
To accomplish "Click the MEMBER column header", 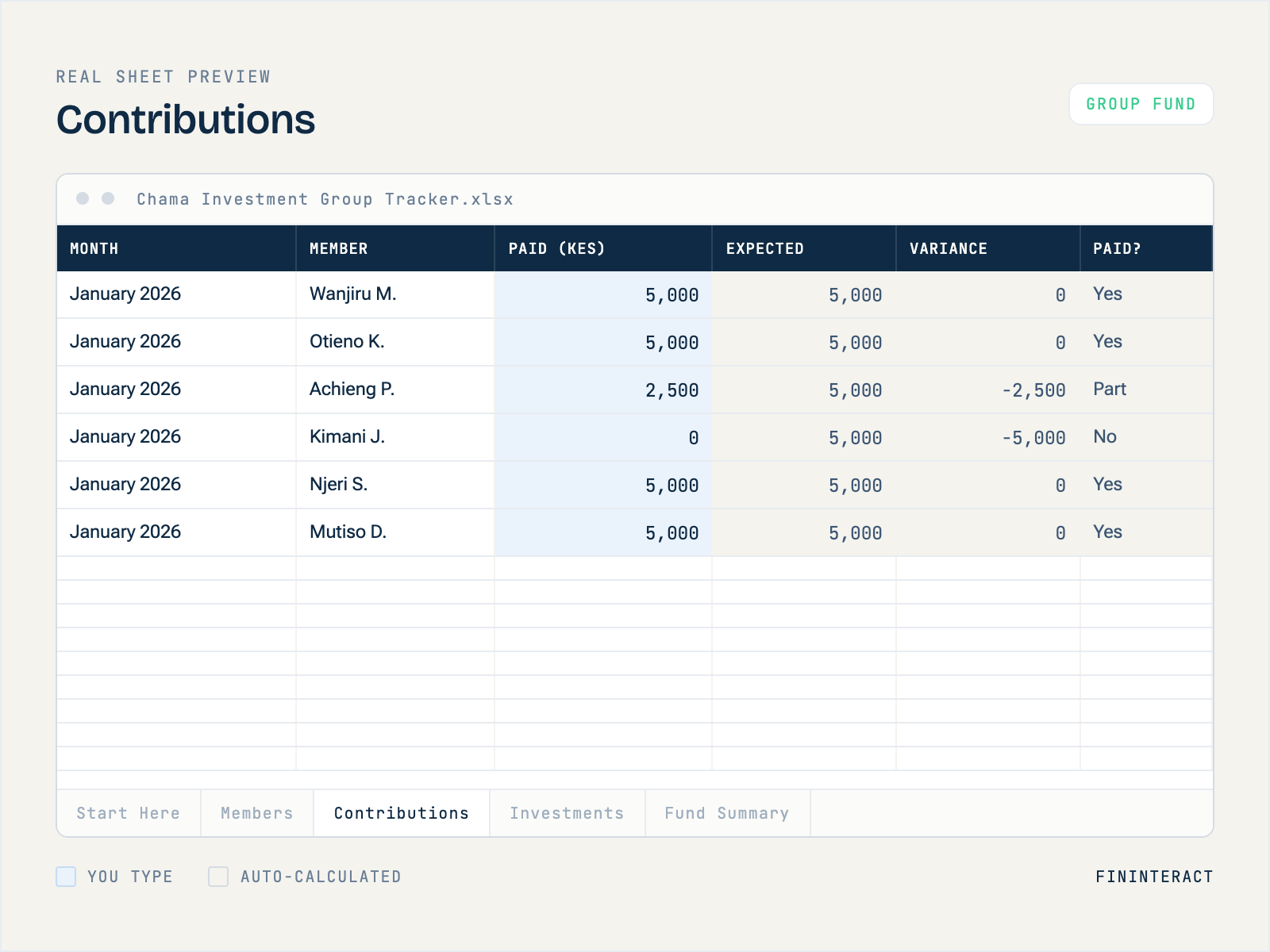I will click(395, 248).
